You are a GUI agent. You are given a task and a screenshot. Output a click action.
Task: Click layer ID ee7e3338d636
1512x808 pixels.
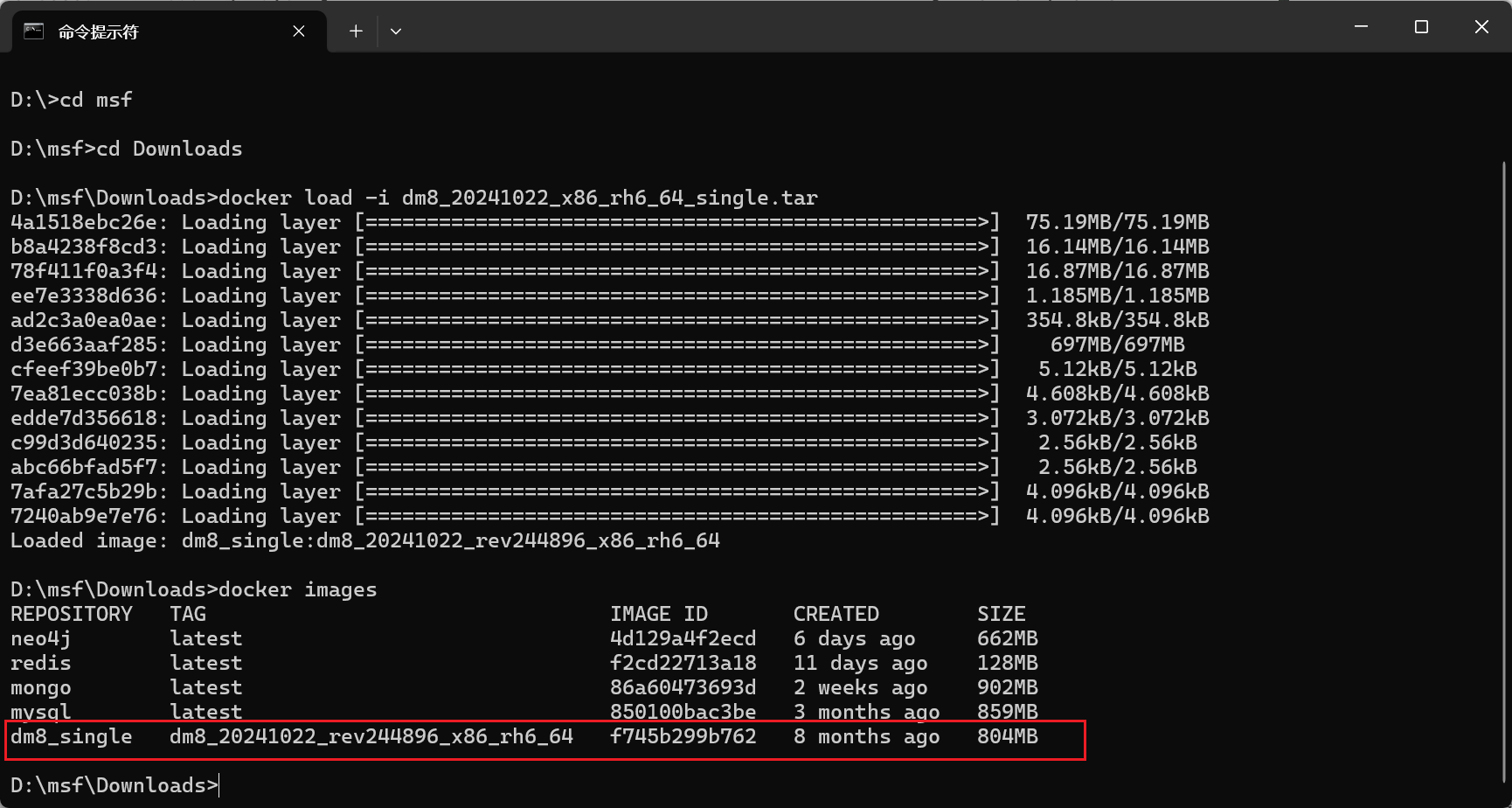(x=84, y=296)
